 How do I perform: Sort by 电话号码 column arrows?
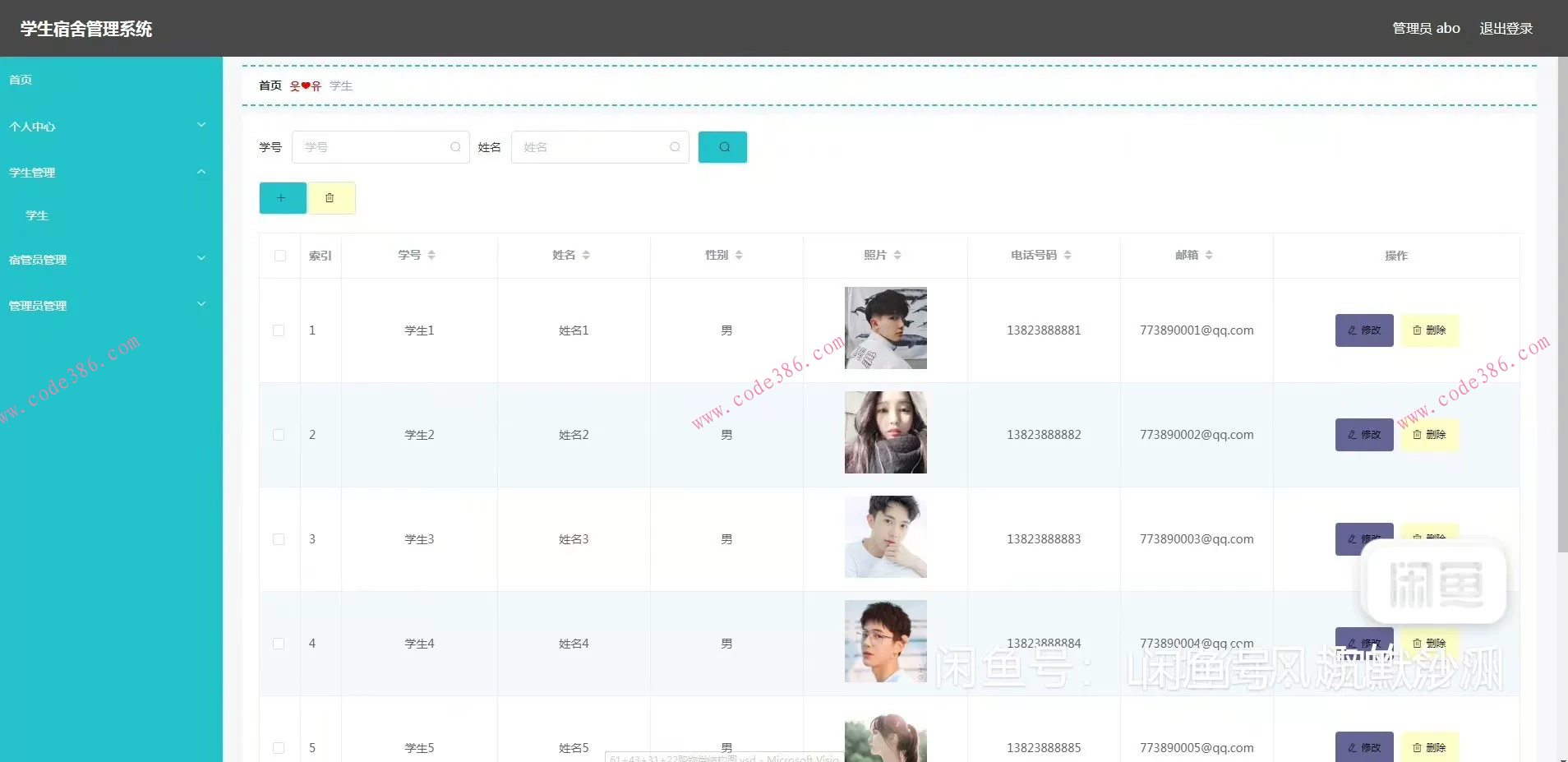(x=1068, y=255)
